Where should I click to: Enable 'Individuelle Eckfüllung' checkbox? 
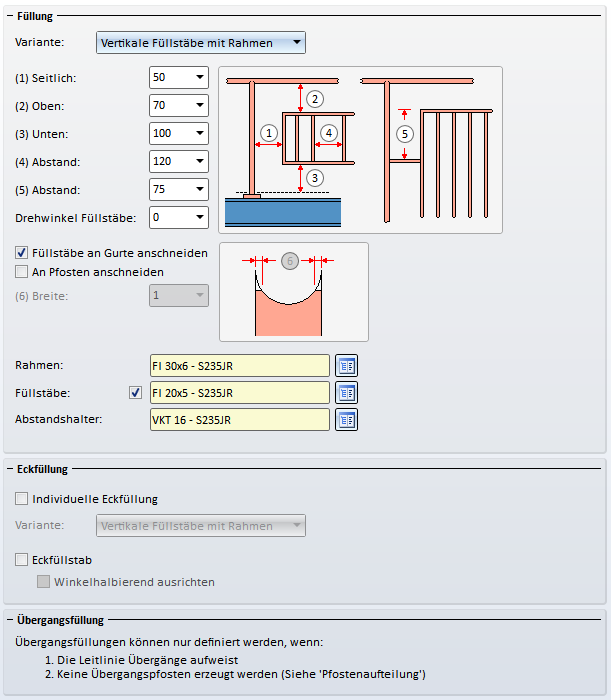coord(21,498)
